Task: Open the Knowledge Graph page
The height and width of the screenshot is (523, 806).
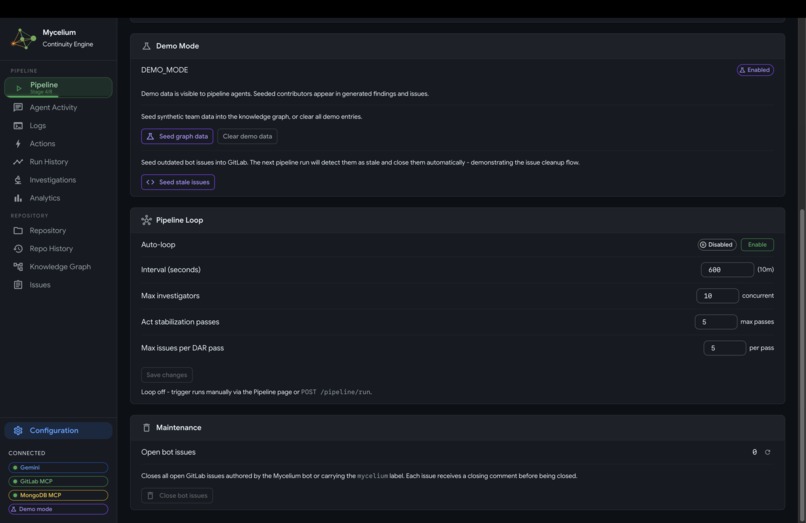Action: click(x=60, y=266)
